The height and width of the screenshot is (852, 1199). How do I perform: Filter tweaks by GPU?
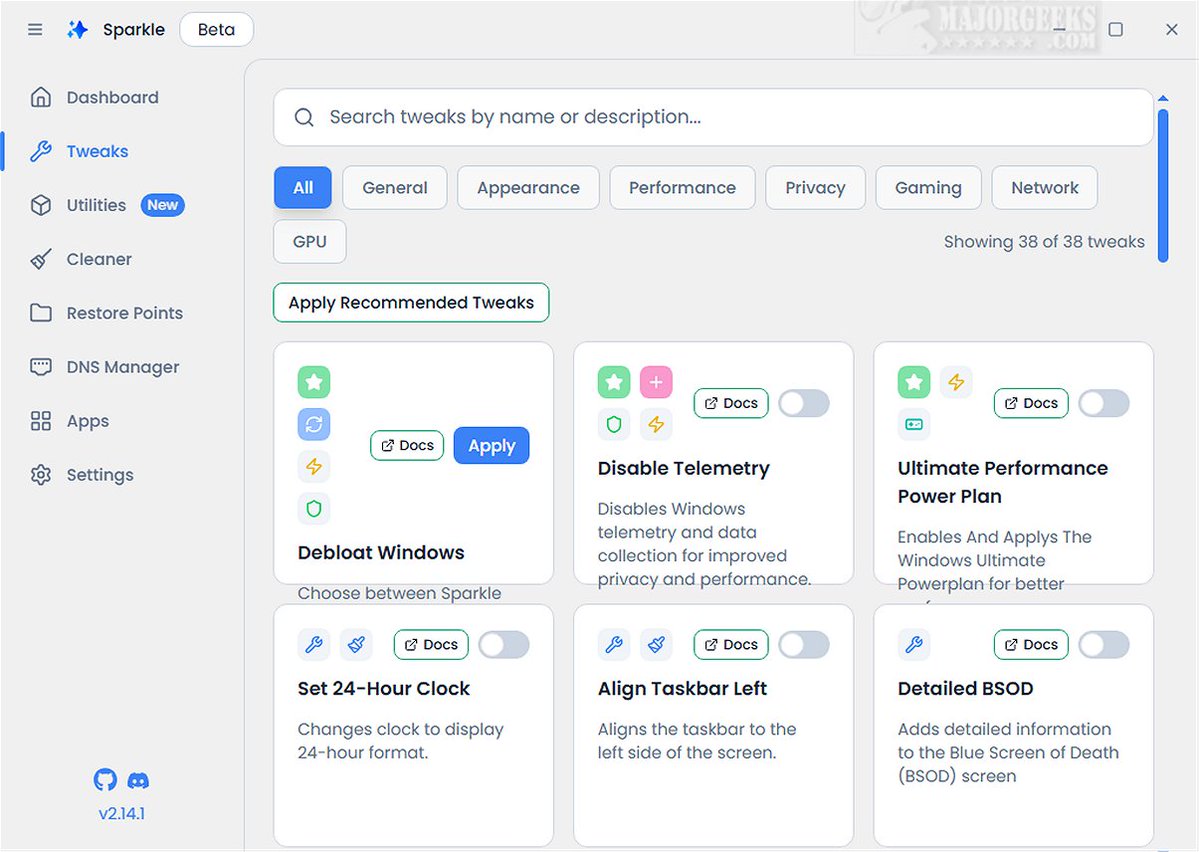(310, 242)
